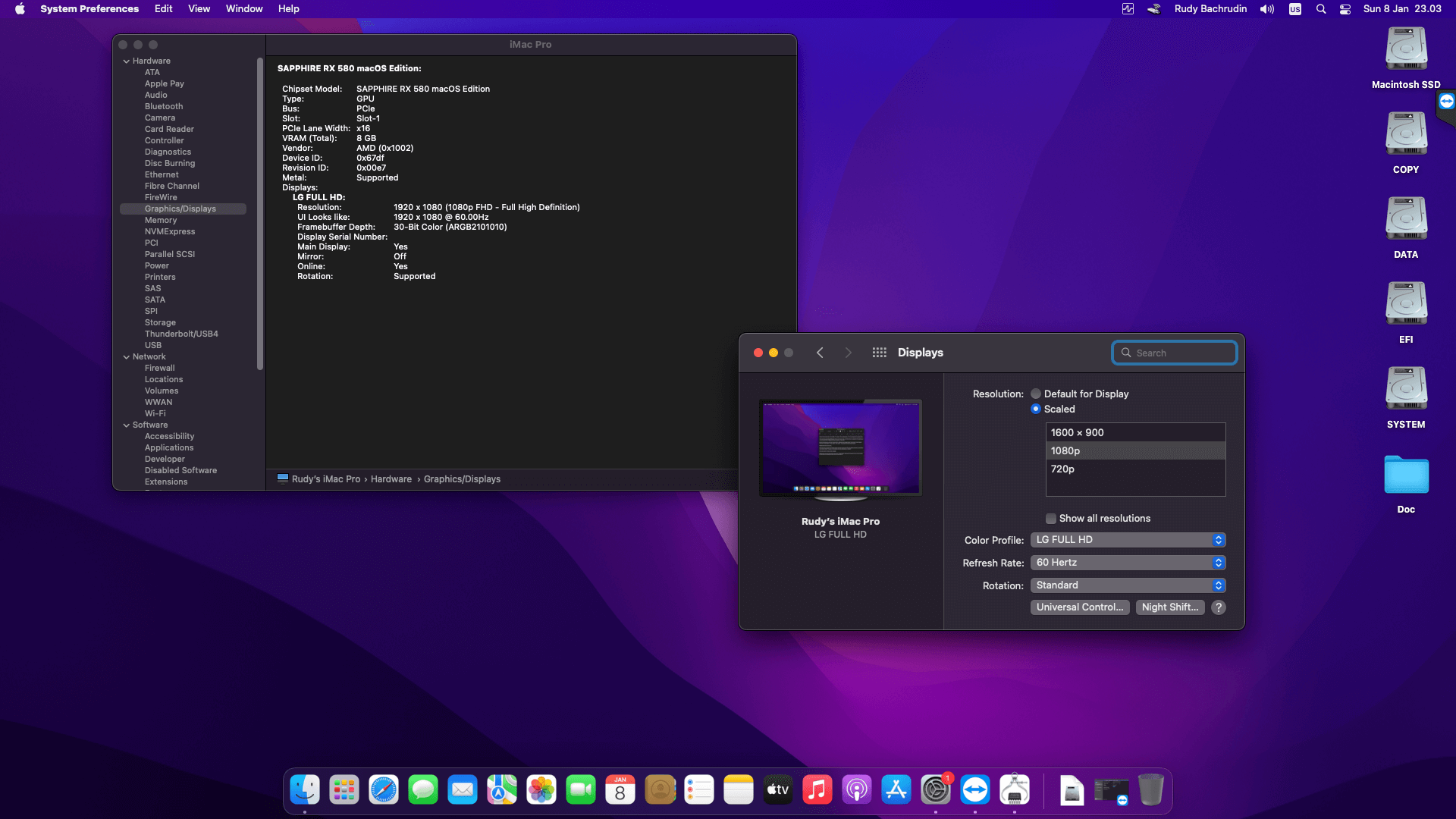Open Notes app in Dock
Image resolution: width=1456 pixels, height=819 pixels.
[x=739, y=790]
